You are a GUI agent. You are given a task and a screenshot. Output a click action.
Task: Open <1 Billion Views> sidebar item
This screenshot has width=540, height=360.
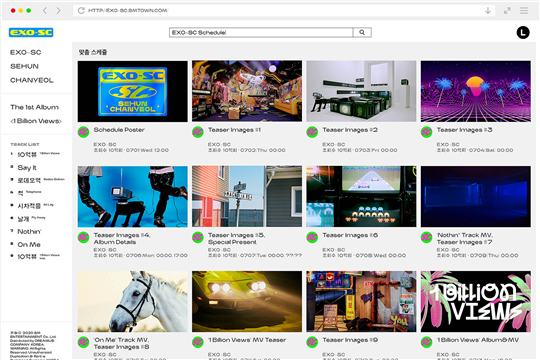point(36,121)
